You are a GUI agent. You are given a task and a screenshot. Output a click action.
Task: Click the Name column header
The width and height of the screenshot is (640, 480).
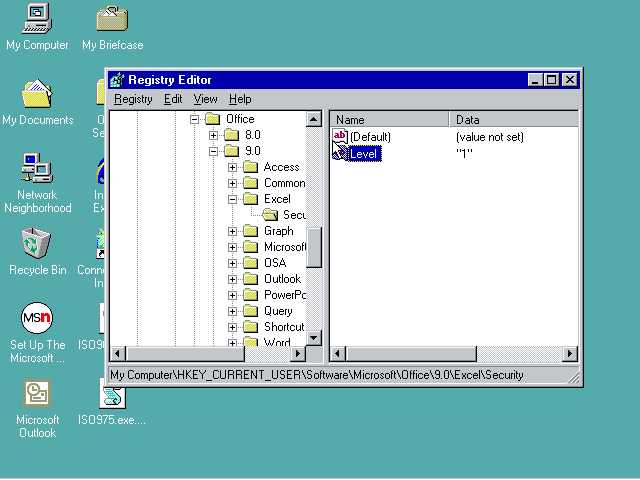tap(389, 120)
